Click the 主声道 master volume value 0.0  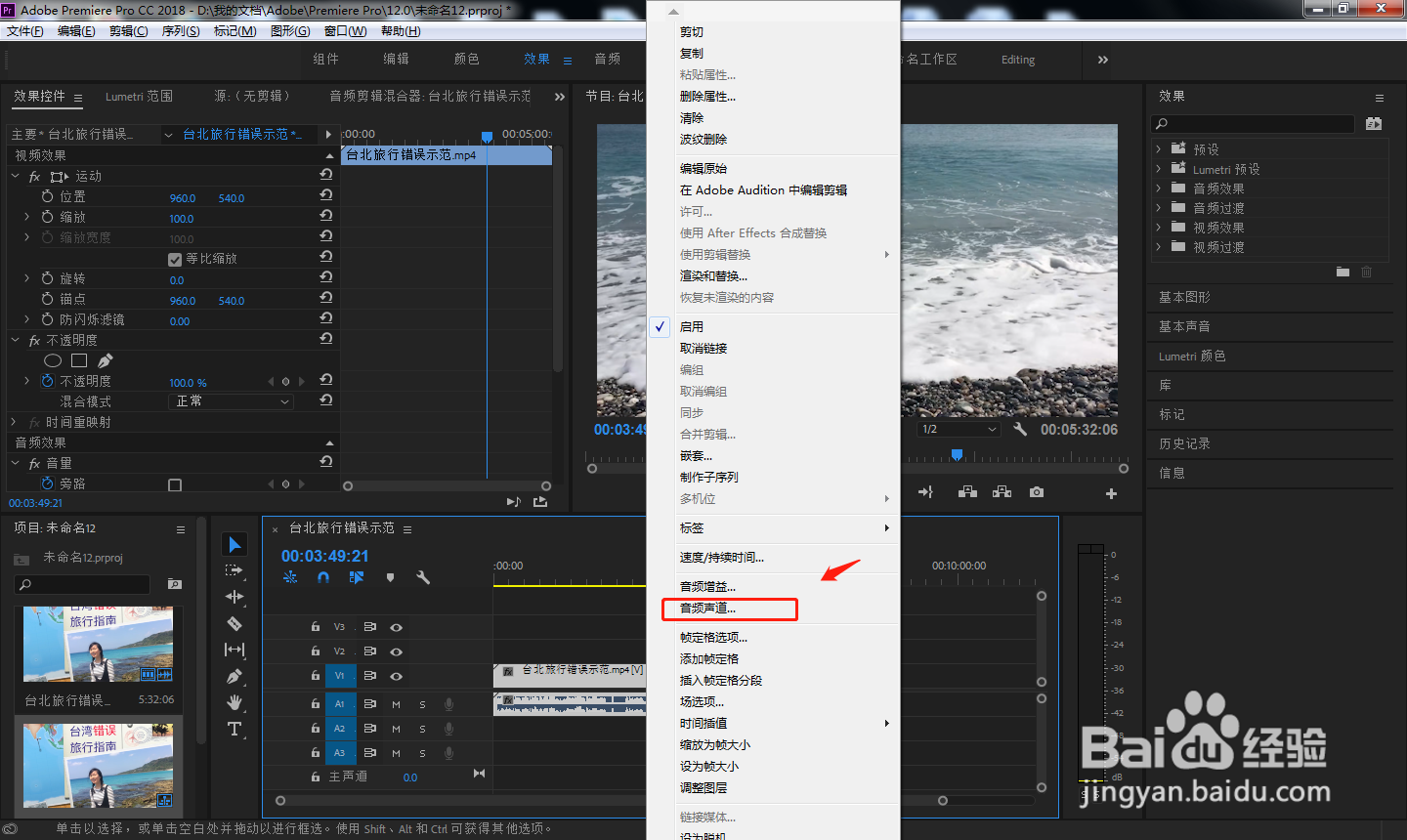410,777
